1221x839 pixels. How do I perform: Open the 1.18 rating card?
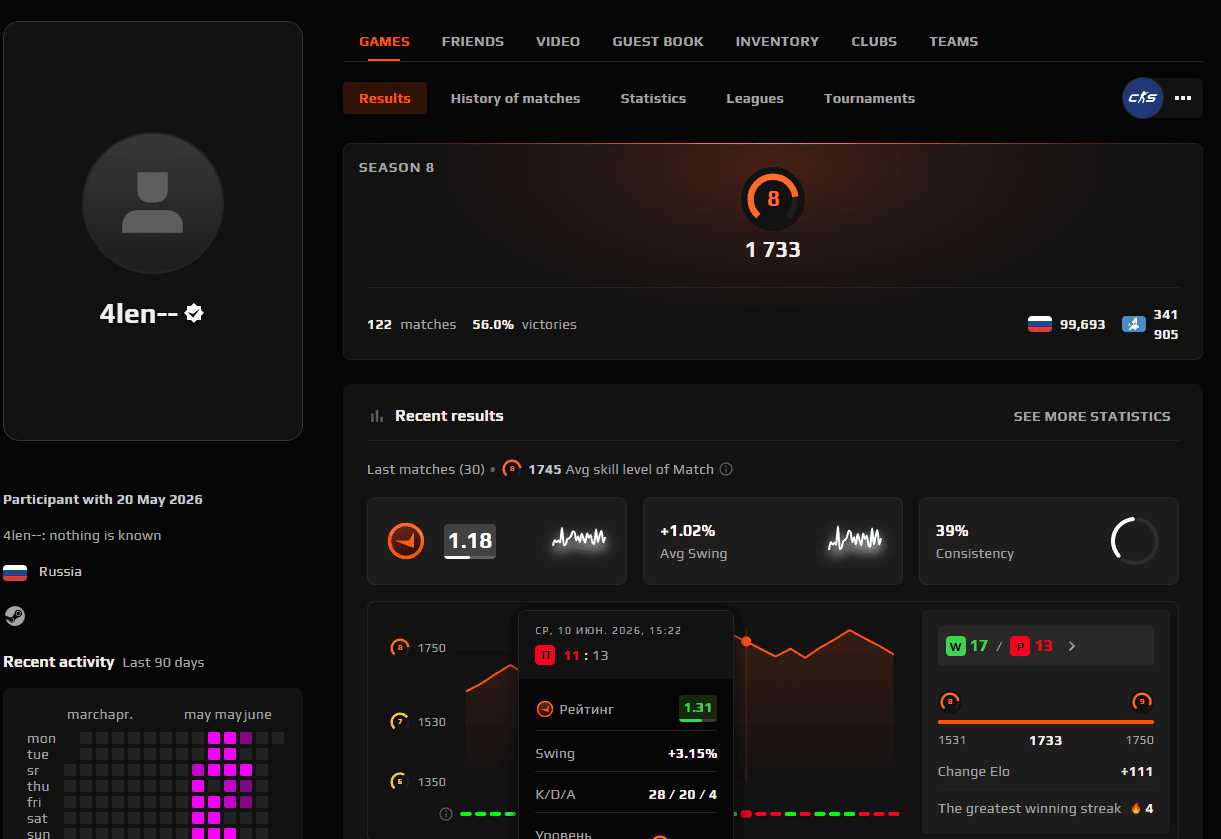[497, 541]
